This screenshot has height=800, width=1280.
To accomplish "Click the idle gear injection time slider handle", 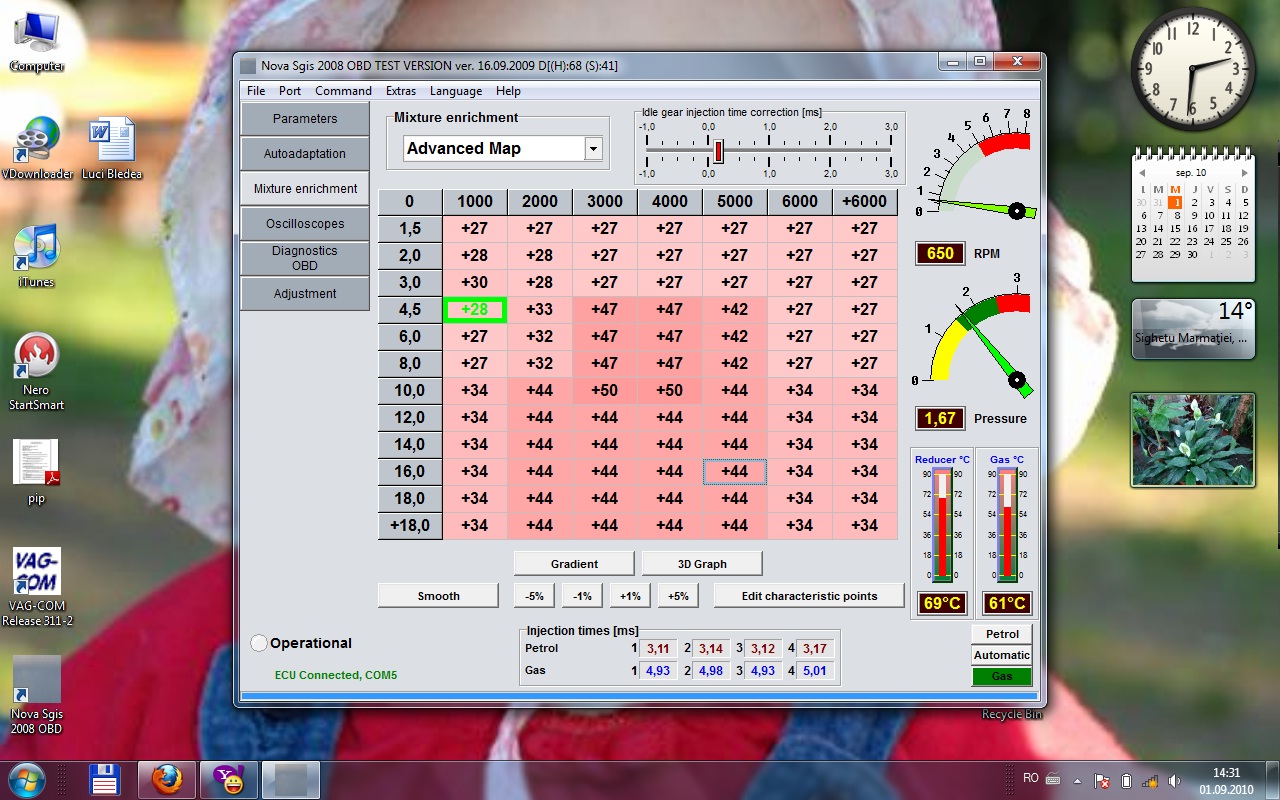I will (718, 151).
